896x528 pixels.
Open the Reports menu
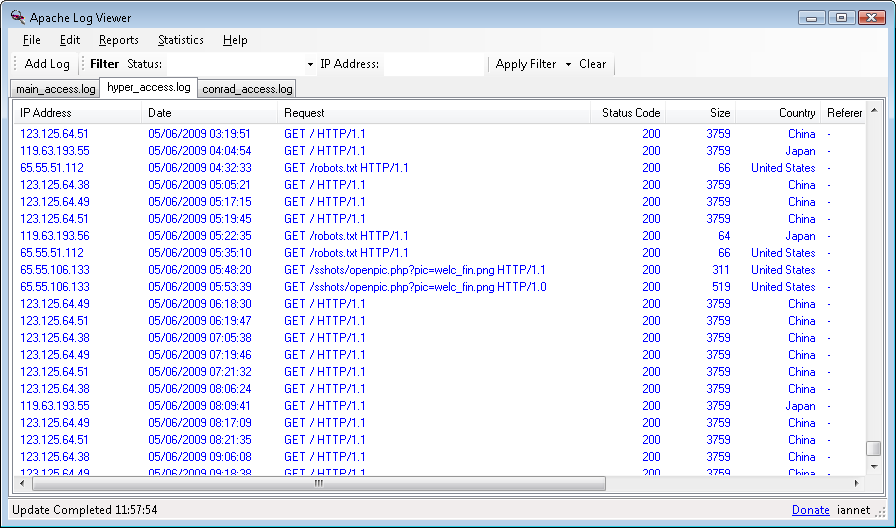(118, 40)
